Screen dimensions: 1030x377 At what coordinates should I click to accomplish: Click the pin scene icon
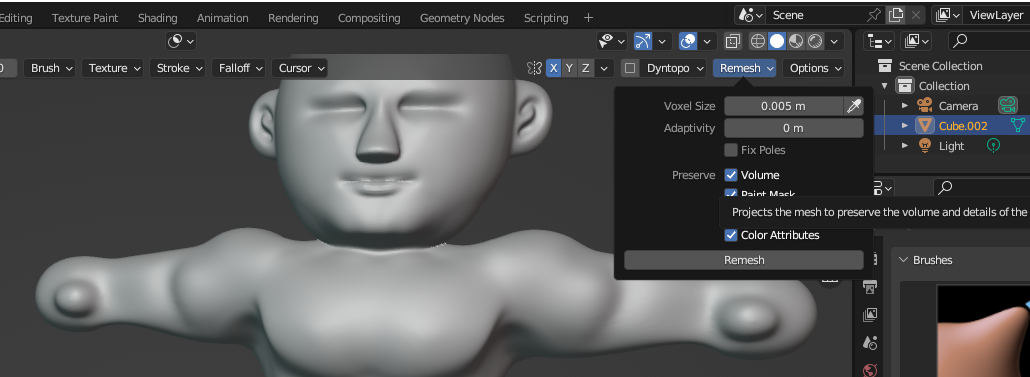[874, 15]
